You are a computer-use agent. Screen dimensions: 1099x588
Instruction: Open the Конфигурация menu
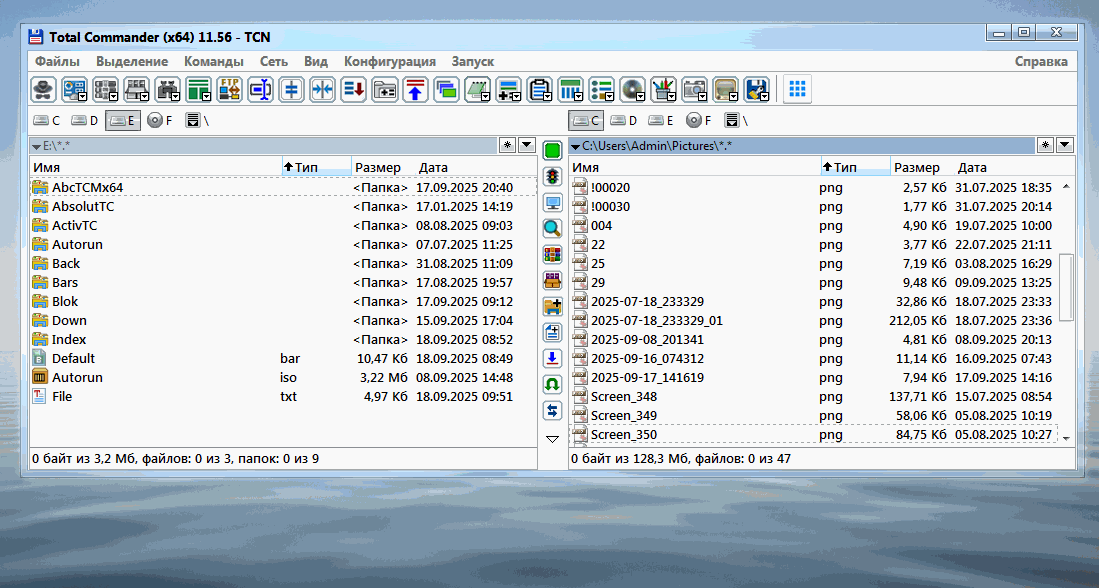click(390, 62)
